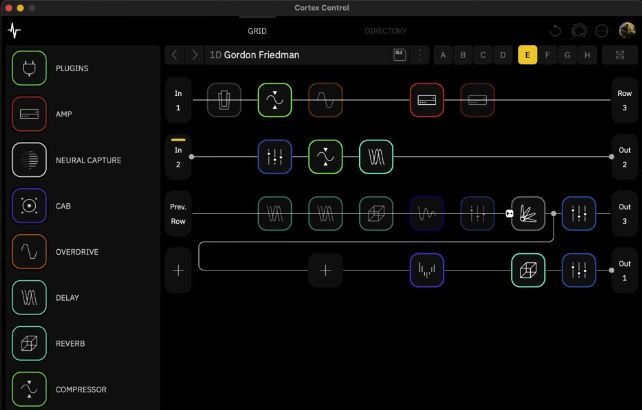
Task: Select the Cab category icon
Action: point(29,206)
